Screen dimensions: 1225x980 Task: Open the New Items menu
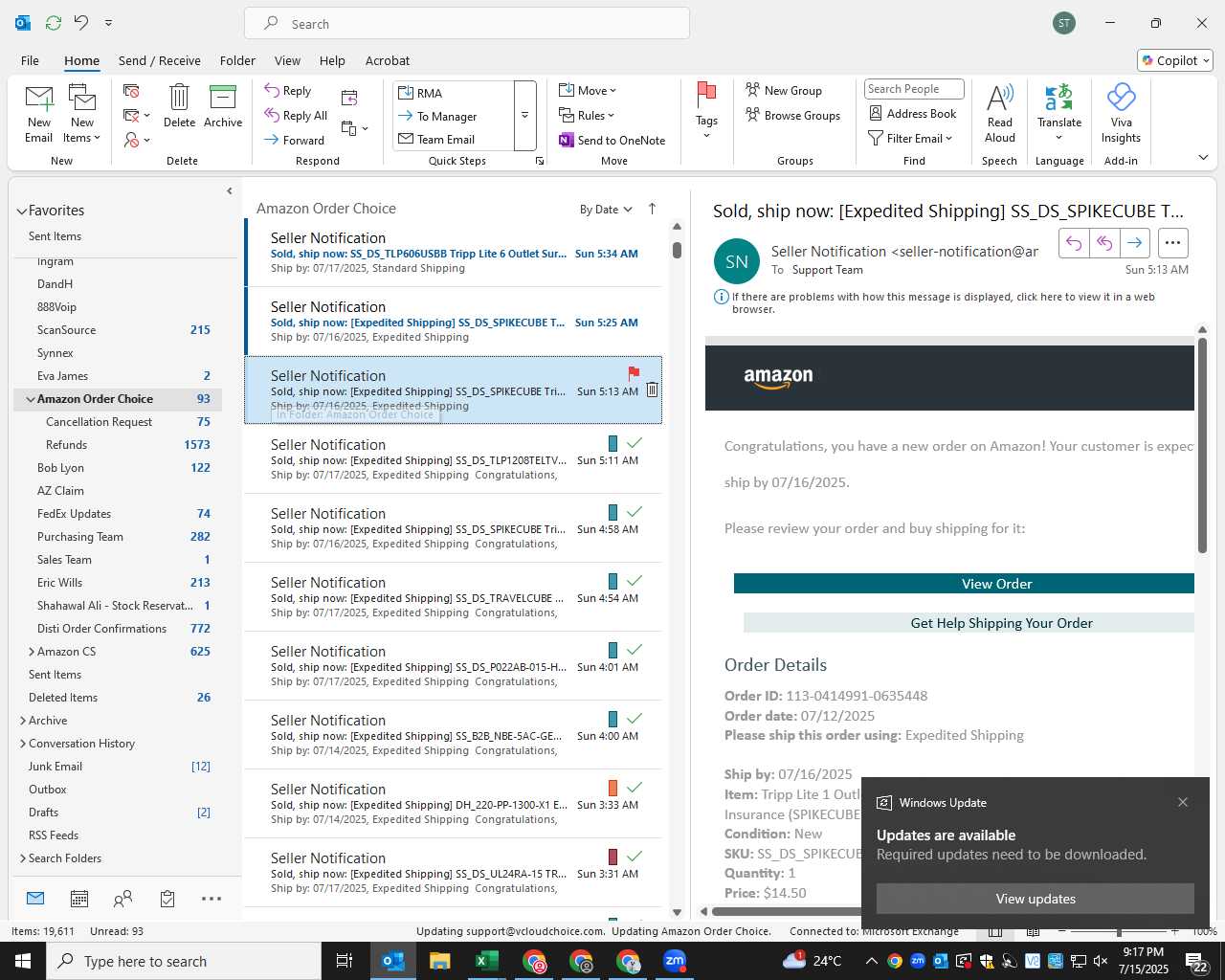click(x=82, y=114)
